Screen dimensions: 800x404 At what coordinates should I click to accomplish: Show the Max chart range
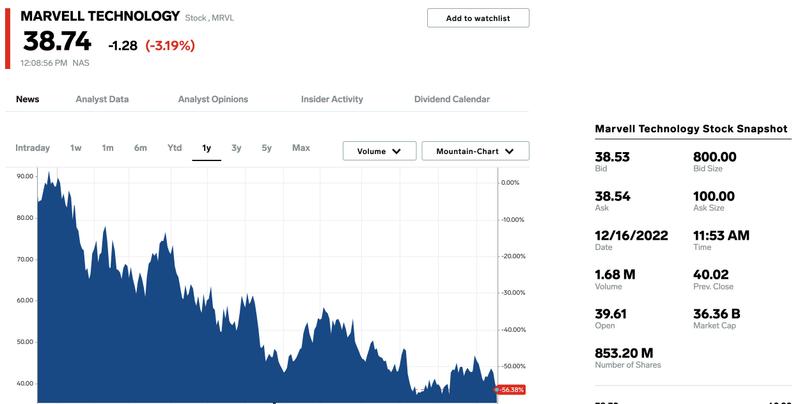301,148
